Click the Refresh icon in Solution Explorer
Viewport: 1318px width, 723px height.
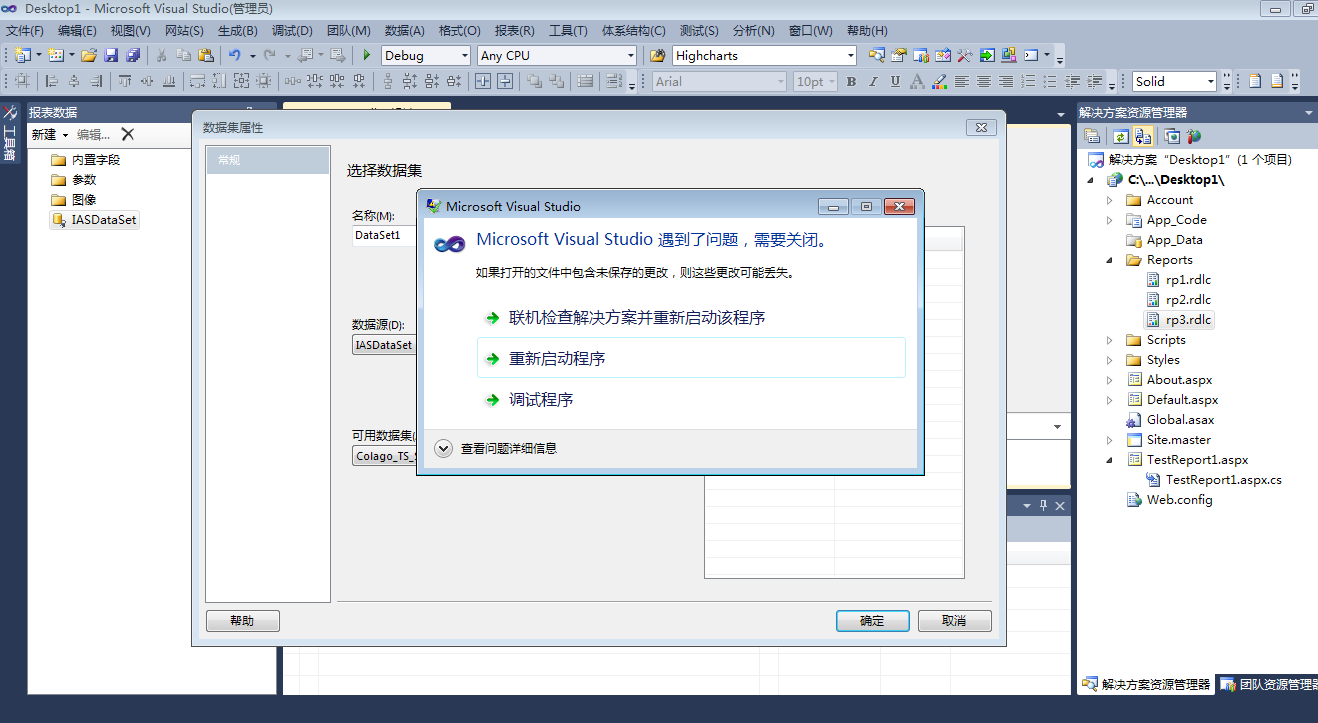point(1121,136)
